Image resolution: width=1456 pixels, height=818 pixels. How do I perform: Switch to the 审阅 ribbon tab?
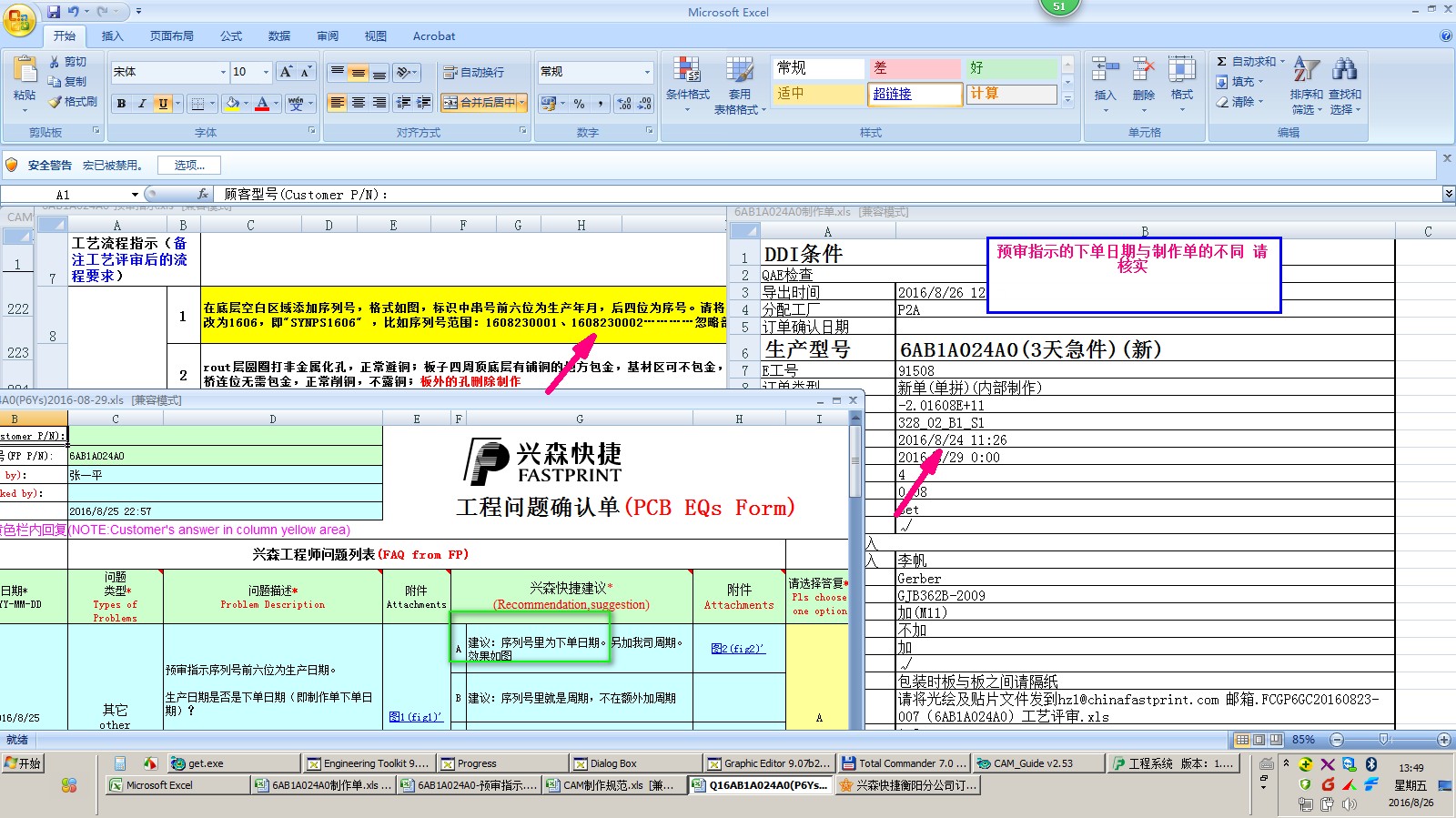[x=328, y=36]
